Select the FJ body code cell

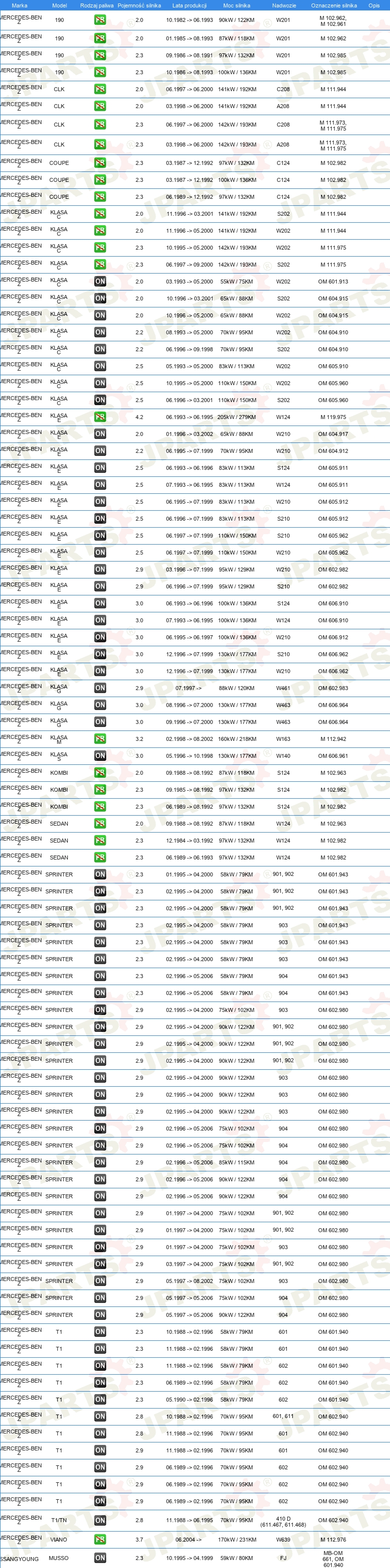point(283,1559)
